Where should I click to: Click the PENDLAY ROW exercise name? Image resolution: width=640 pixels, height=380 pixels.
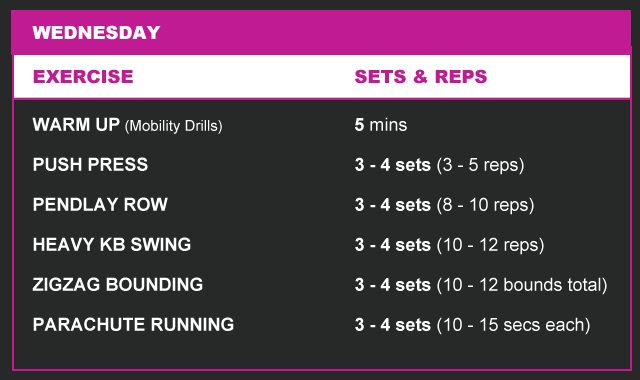100,204
